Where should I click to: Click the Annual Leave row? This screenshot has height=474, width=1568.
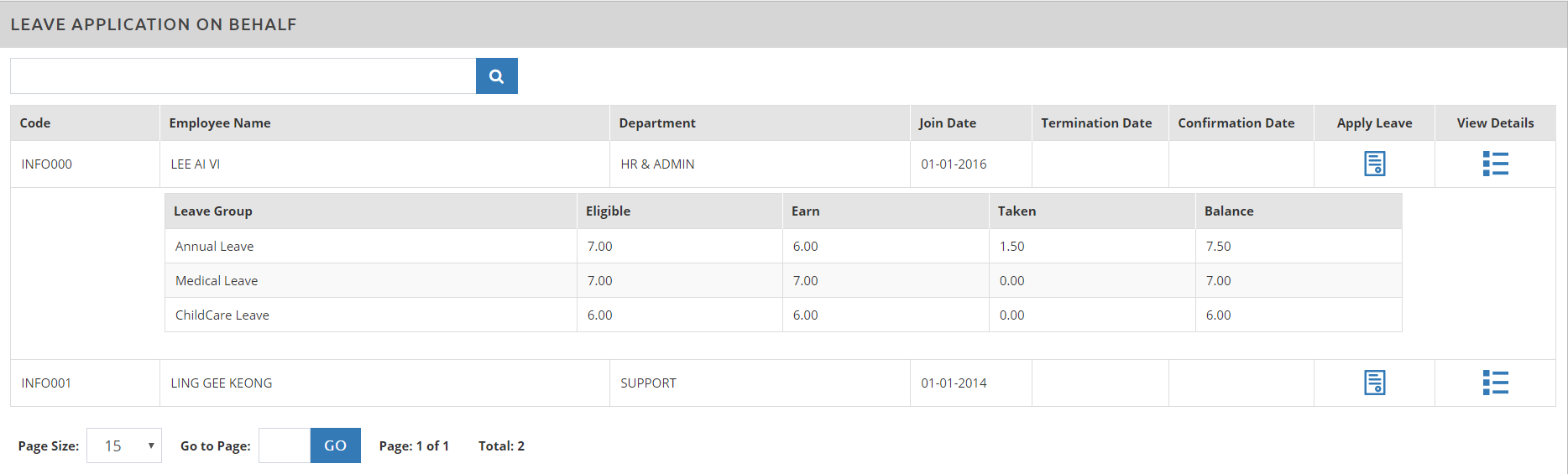[x=215, y=247]
